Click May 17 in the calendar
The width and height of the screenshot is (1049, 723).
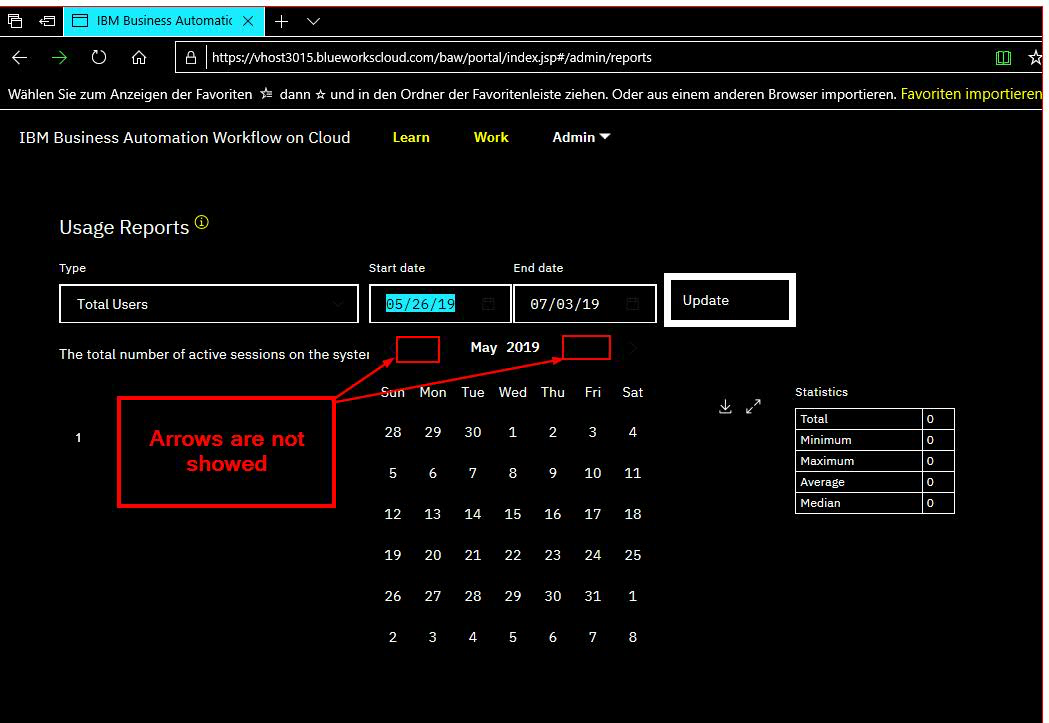[593, 514]
